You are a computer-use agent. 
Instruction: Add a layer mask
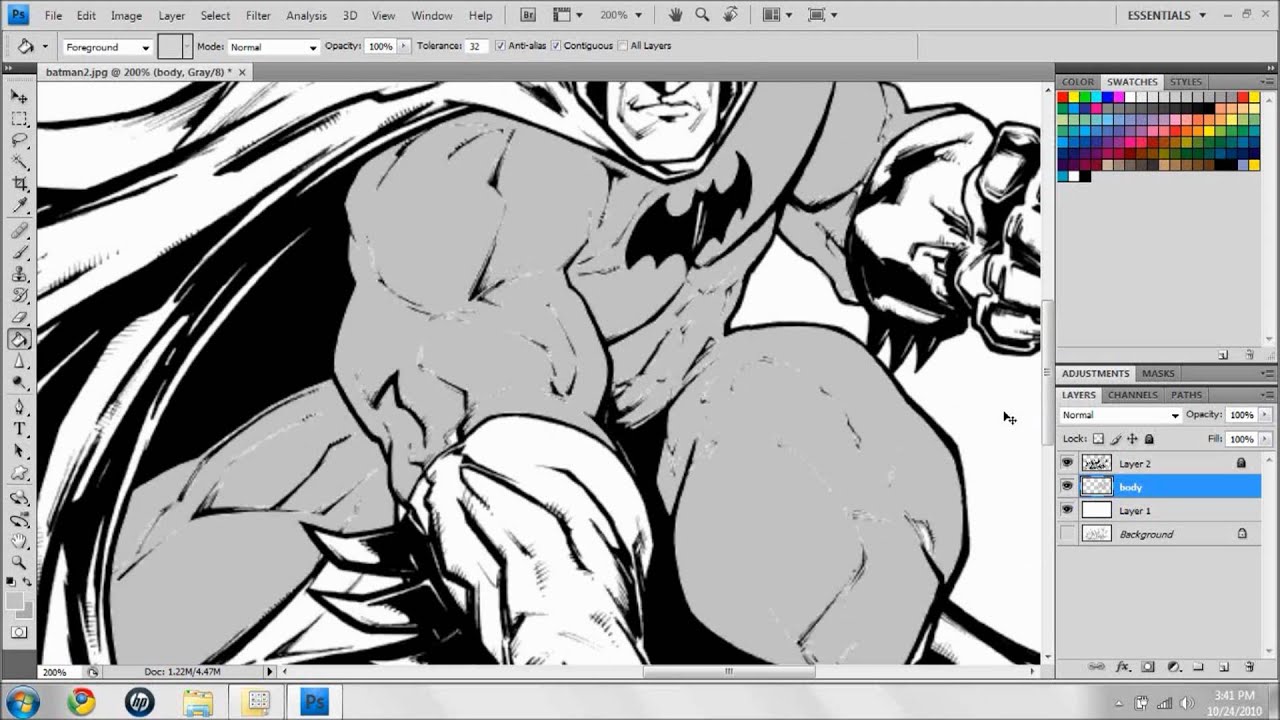(1148, 667)
